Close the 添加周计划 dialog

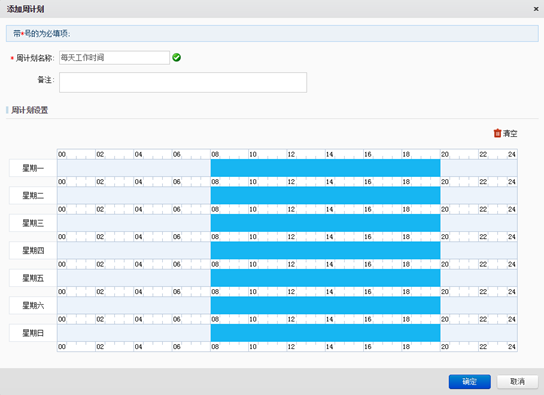(536, 9)
